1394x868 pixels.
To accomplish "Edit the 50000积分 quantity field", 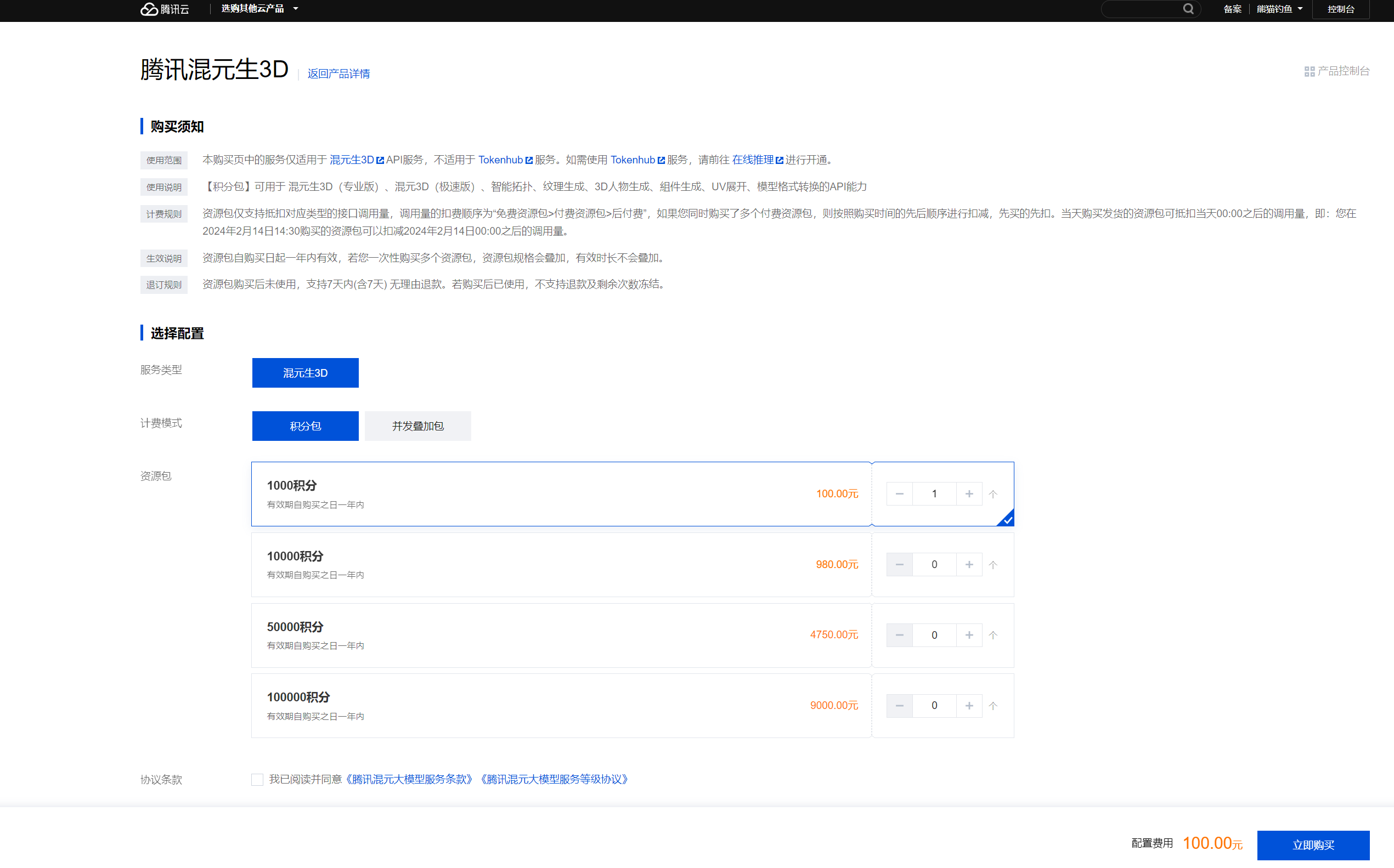I will pyautogui.click(x=934, y=635).
